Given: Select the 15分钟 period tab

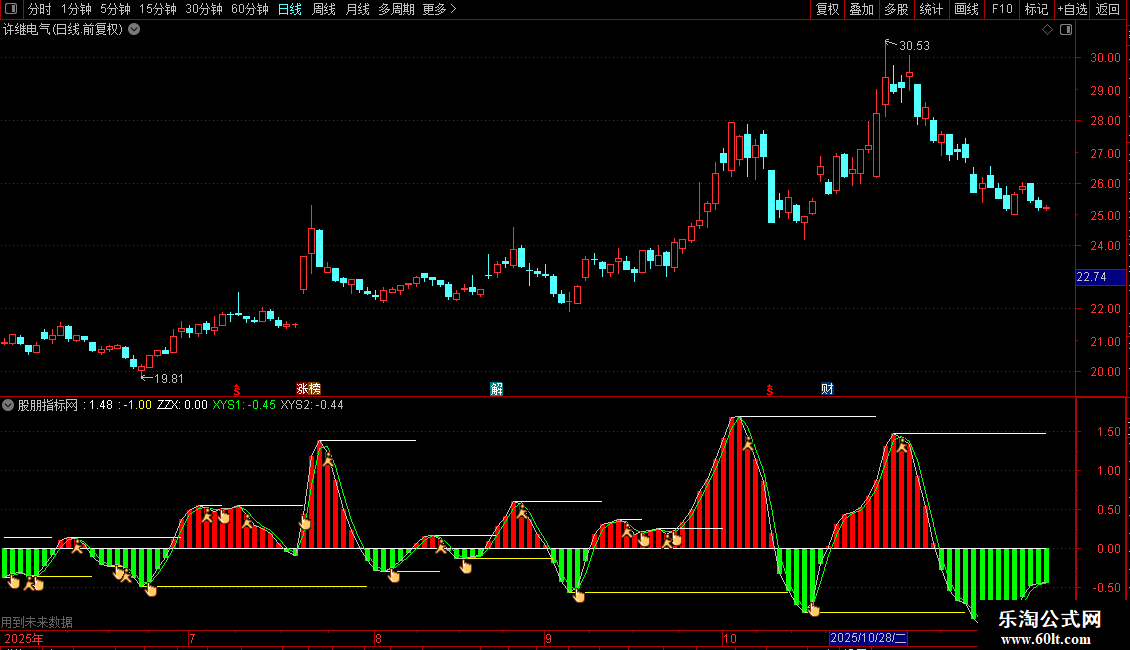Looking at the screenshot, I should pos(158,9).
